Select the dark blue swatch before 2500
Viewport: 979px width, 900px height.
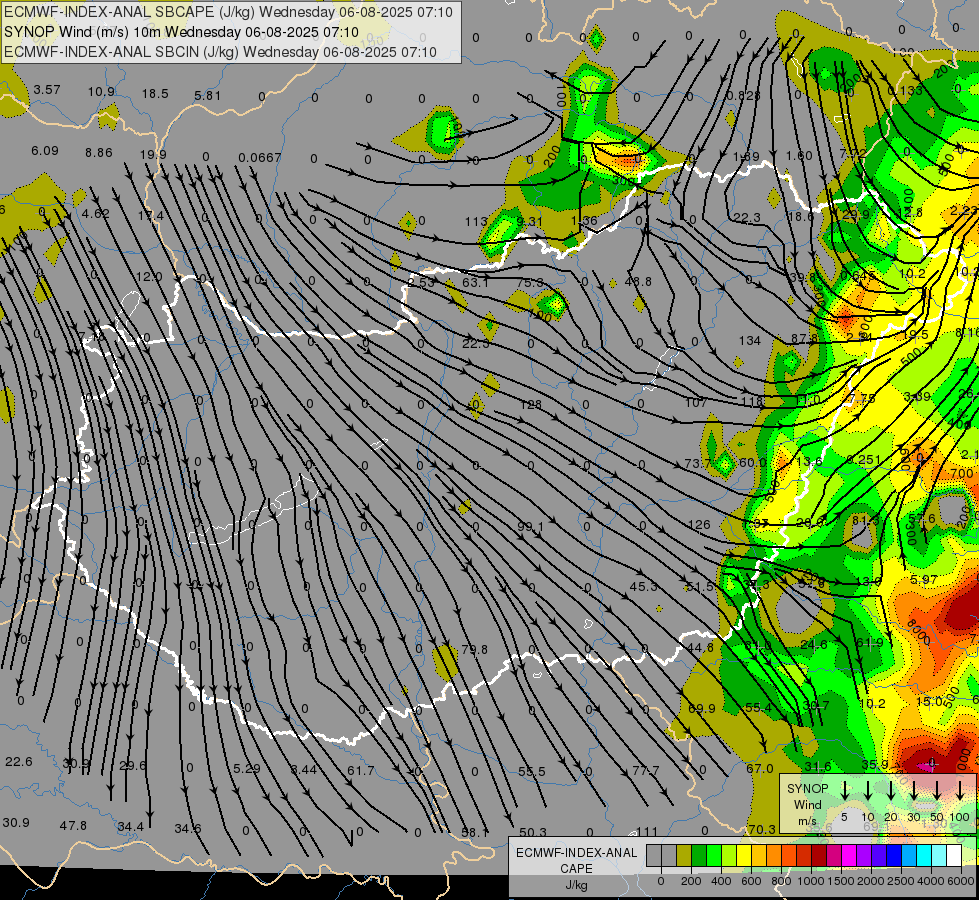pyautogui.click(x=893, y=856)
